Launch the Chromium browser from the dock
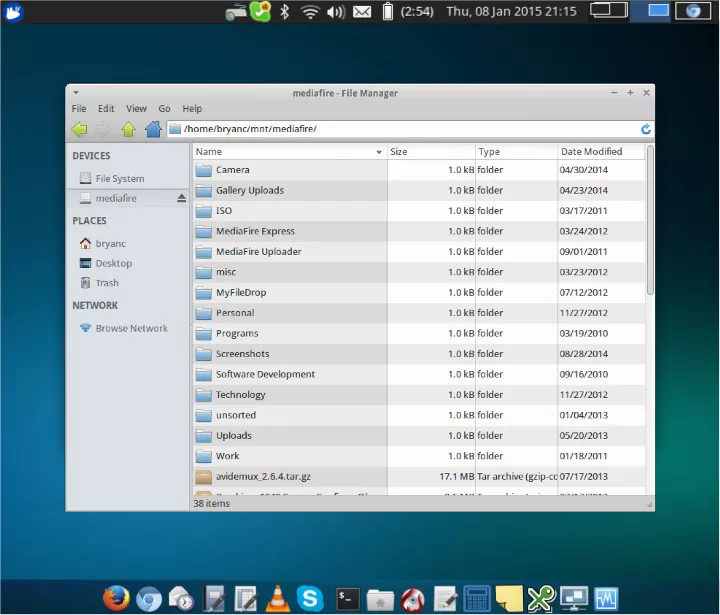This screenshot has height=615, width=720. pyautogui.click(x=149, y=599)
